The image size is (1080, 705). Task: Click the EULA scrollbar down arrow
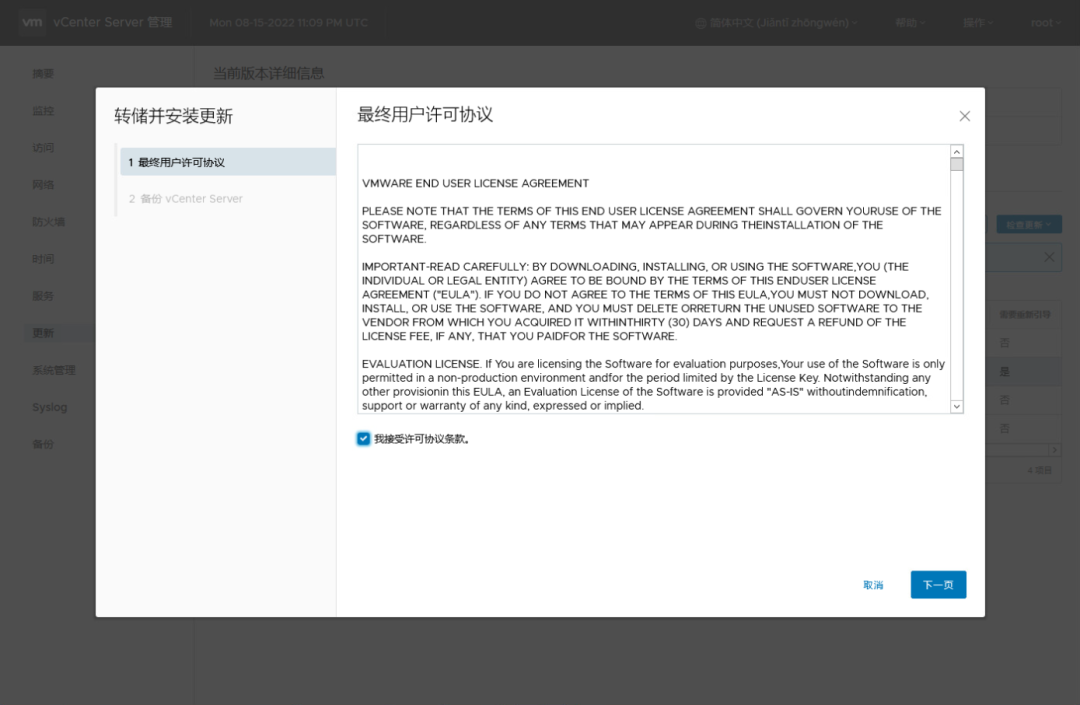click(x=957, y=407)
